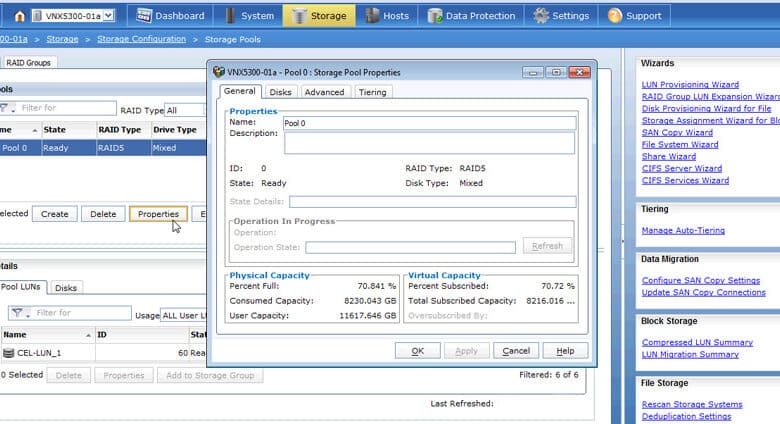Switch to the RAID Groups tab

(x=28, y=63)
